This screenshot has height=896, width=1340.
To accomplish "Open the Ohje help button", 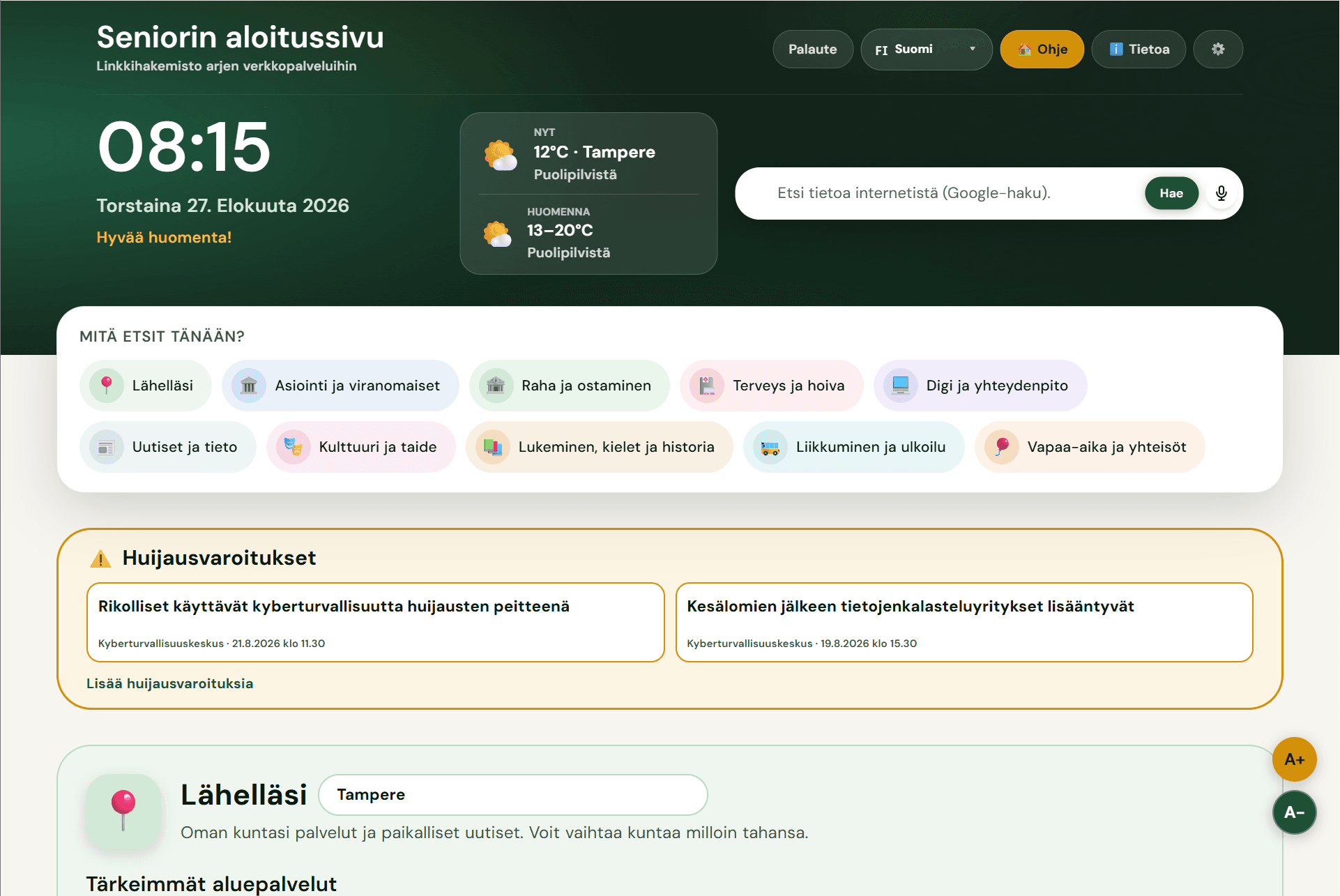I will 1042,49.
